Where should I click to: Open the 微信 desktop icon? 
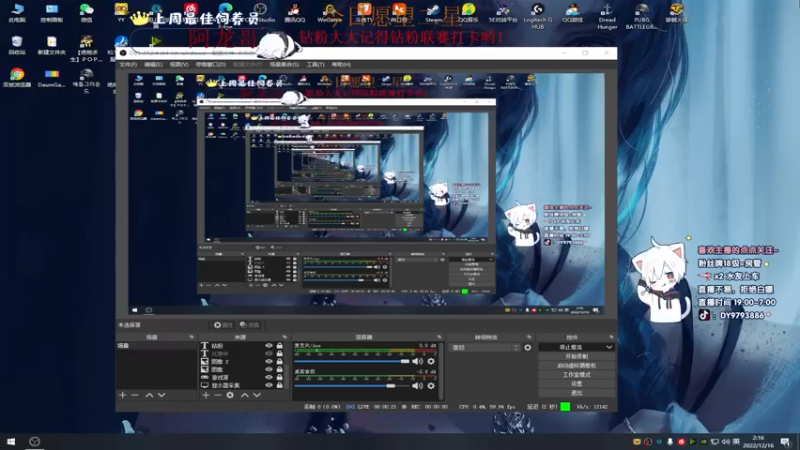87,13
